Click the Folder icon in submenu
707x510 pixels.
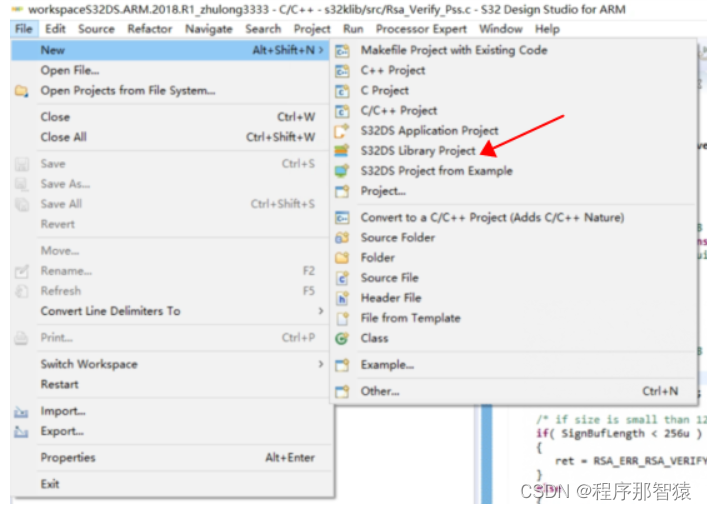tap(342, 258)
